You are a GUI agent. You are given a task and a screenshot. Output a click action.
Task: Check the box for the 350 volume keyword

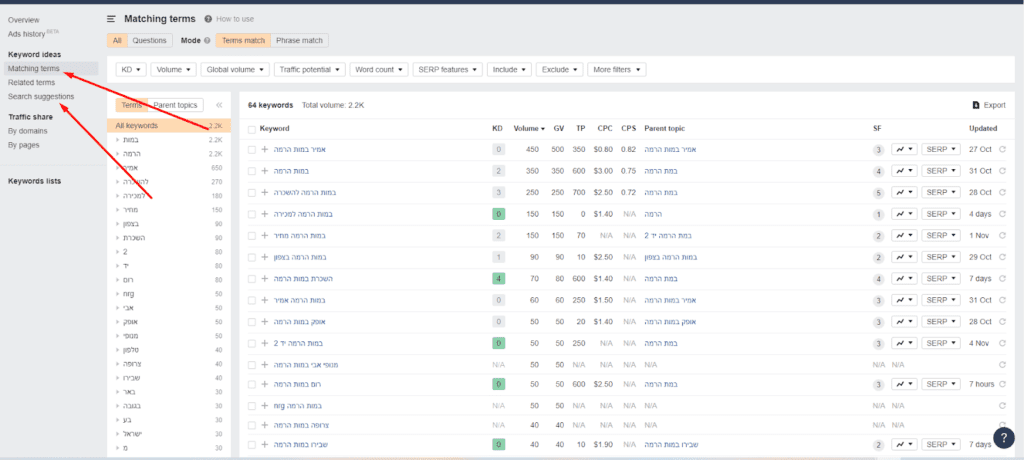(252, 171)
